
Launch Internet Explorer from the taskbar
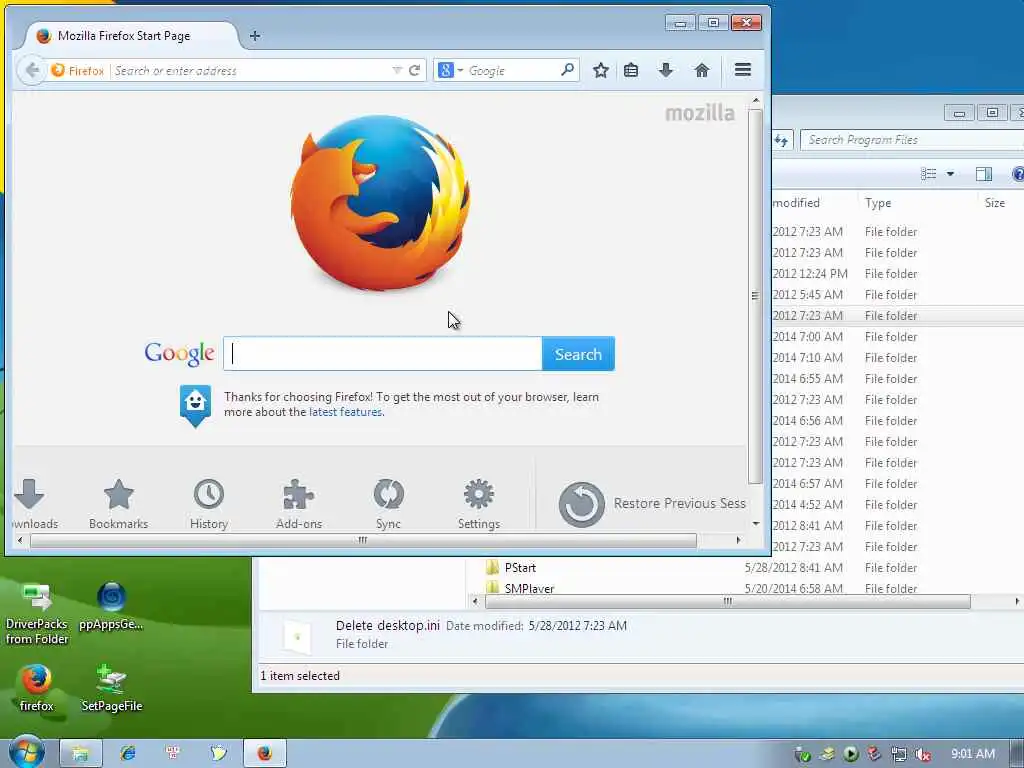click(x=128, y=753)
